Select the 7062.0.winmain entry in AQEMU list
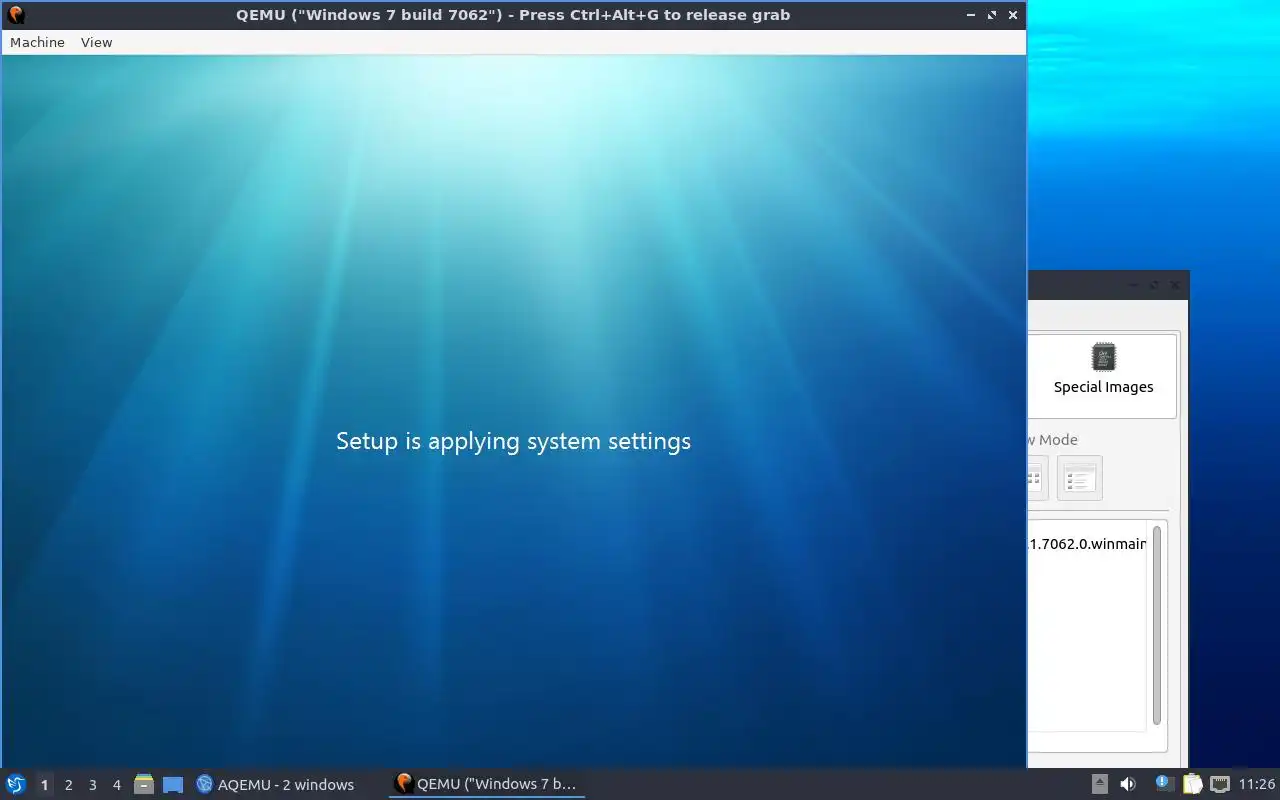Screen dimensions: 1280x800 pyautogui.click(x=1087, y=544)
